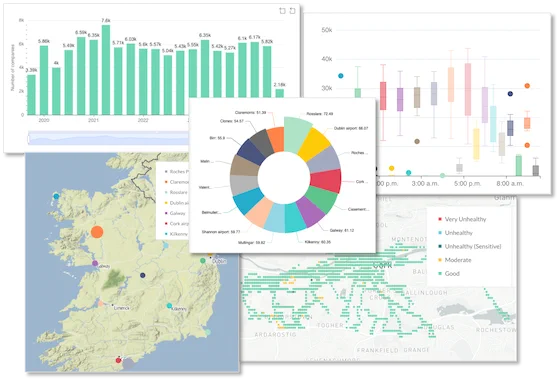
Task: Select the purple box next to the red box
Action: pos(400,99)
